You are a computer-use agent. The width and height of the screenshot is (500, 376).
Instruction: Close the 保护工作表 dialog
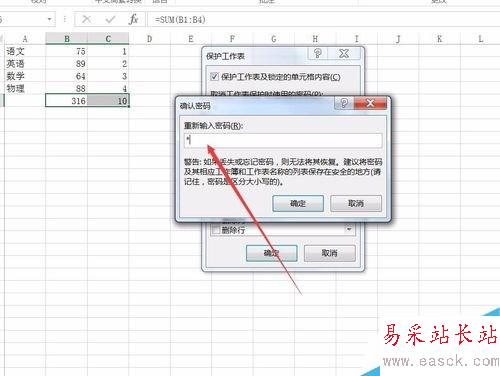coord(344,53)
